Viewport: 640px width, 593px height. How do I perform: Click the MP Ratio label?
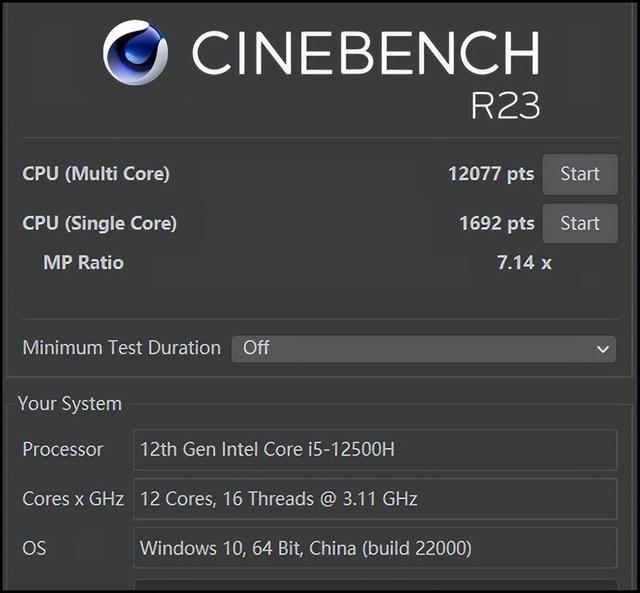pyautogui.click(x=83, y=262)
